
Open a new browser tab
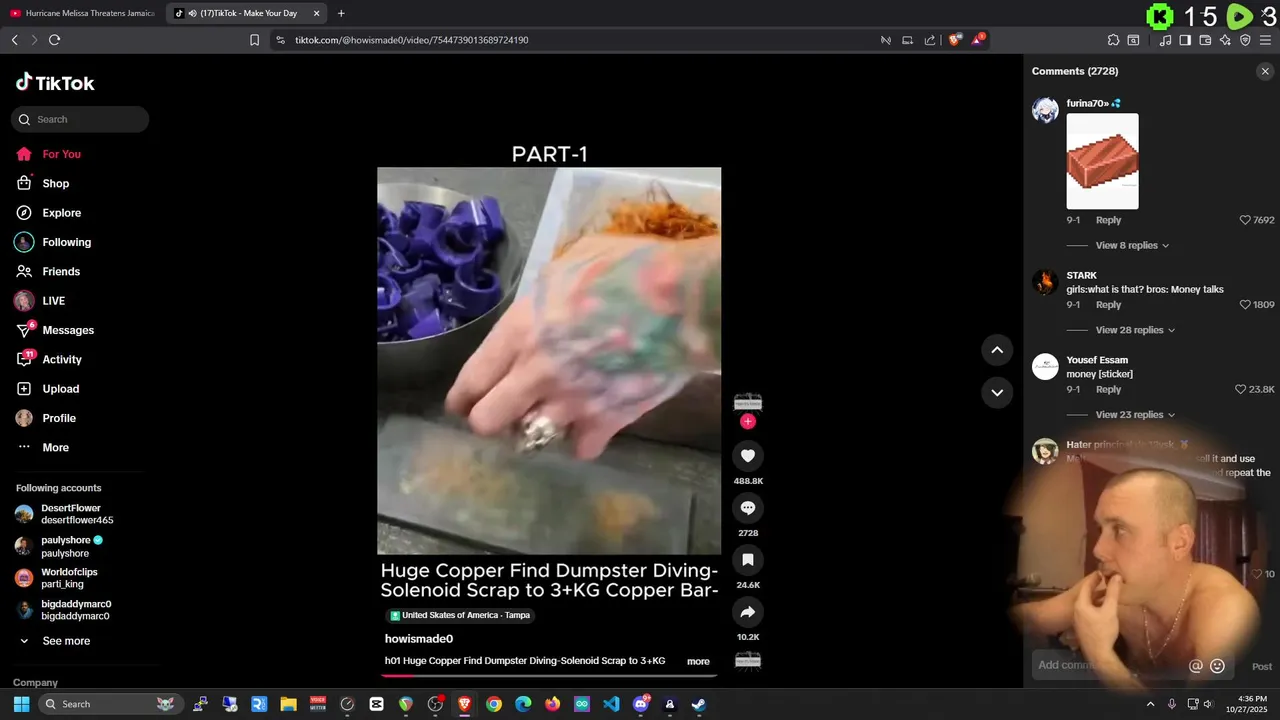pyautogui.click(x=341, y=13)
